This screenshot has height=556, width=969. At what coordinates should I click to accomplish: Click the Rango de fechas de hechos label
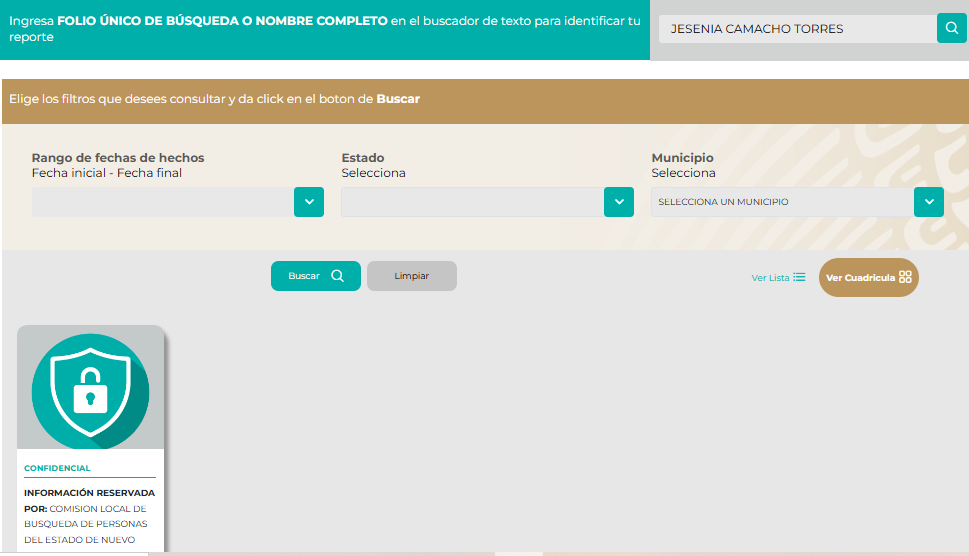(118, 158)
